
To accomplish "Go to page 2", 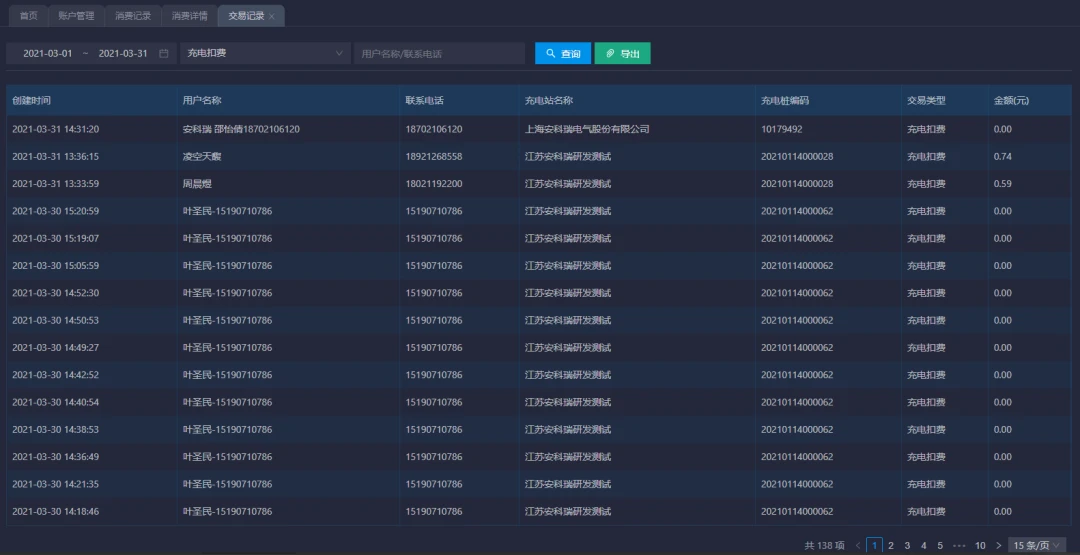I will coord(891,545).
